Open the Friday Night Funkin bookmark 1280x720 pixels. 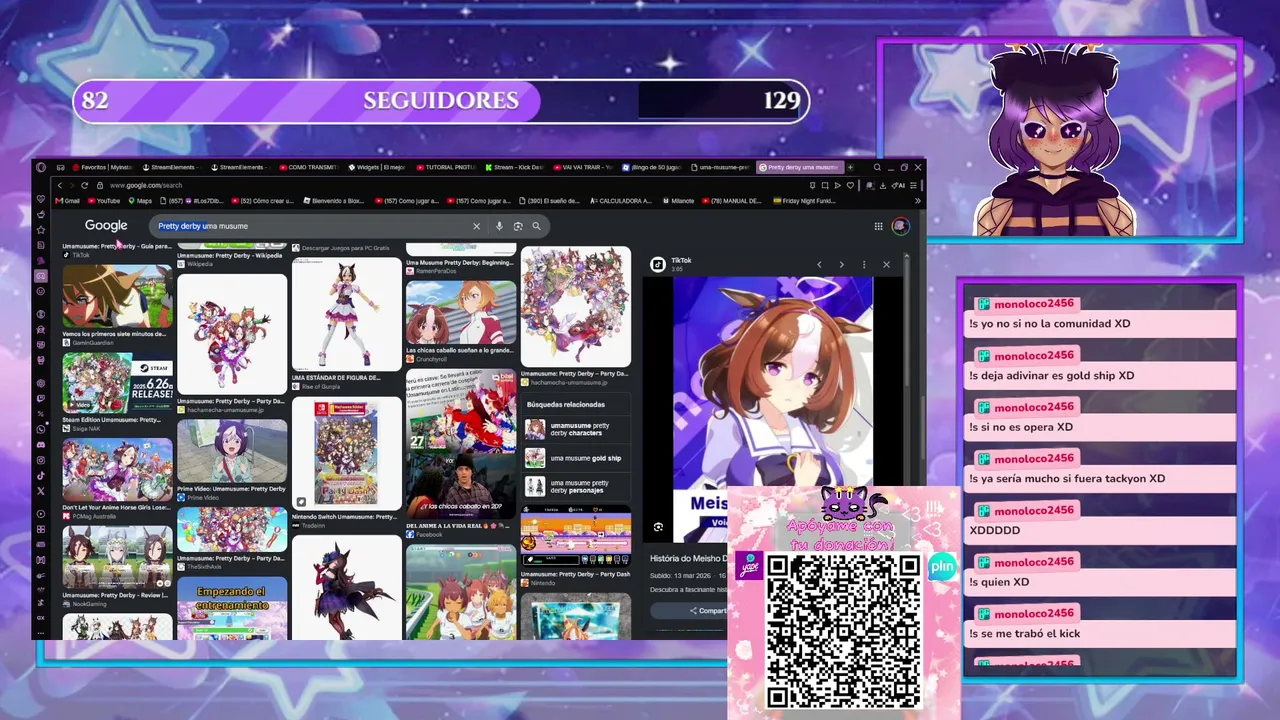pos(805,201)
